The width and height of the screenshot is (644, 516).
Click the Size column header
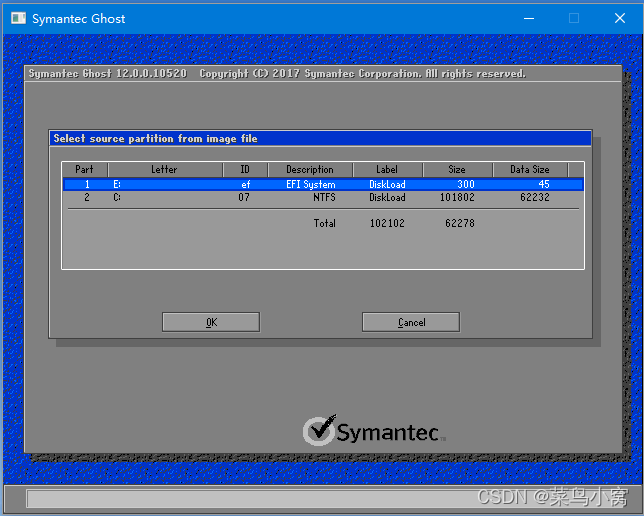tap(457, 169)
